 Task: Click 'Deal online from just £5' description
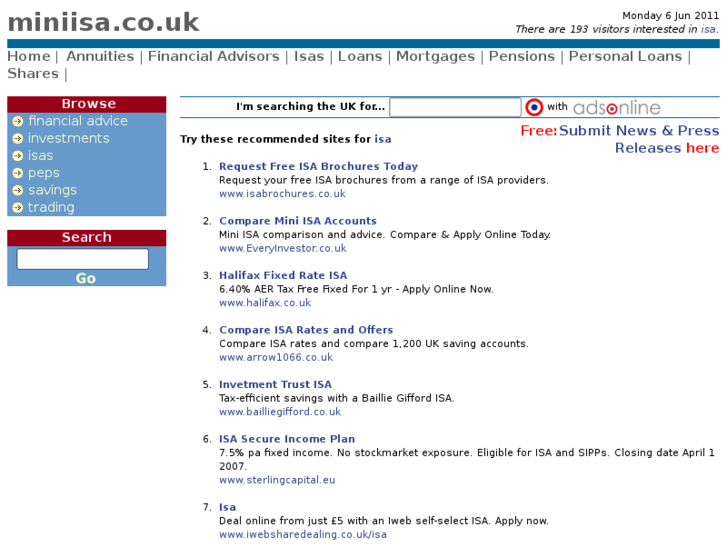click(x=383, y=520)
